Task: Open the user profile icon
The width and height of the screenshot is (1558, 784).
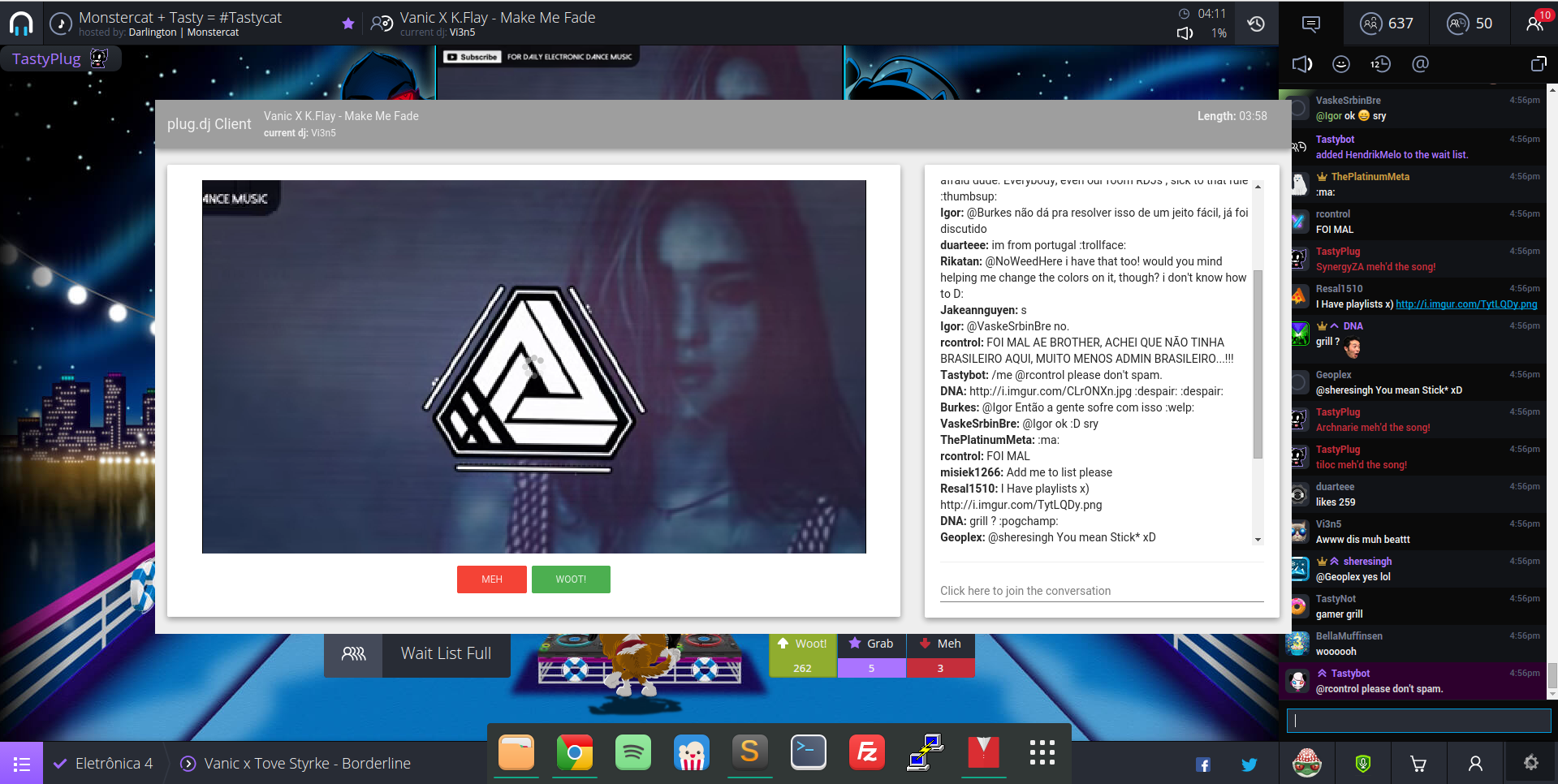Action: pos(1475,764)
